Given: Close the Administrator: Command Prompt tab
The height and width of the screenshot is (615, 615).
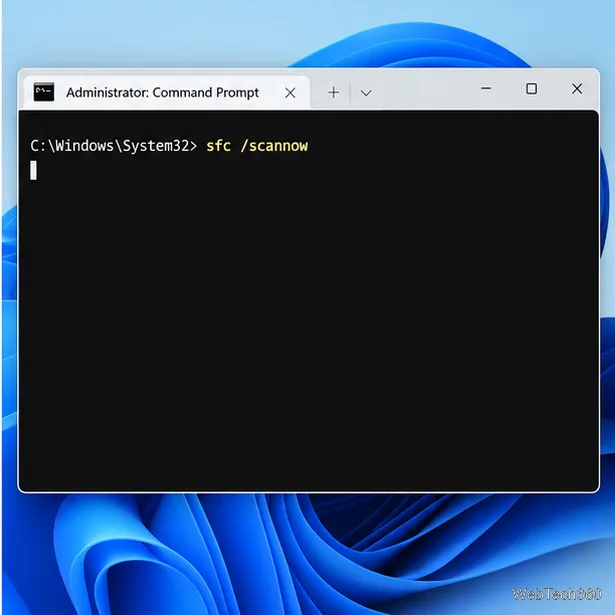Looking at the screenshot, I should click(290, 93).
